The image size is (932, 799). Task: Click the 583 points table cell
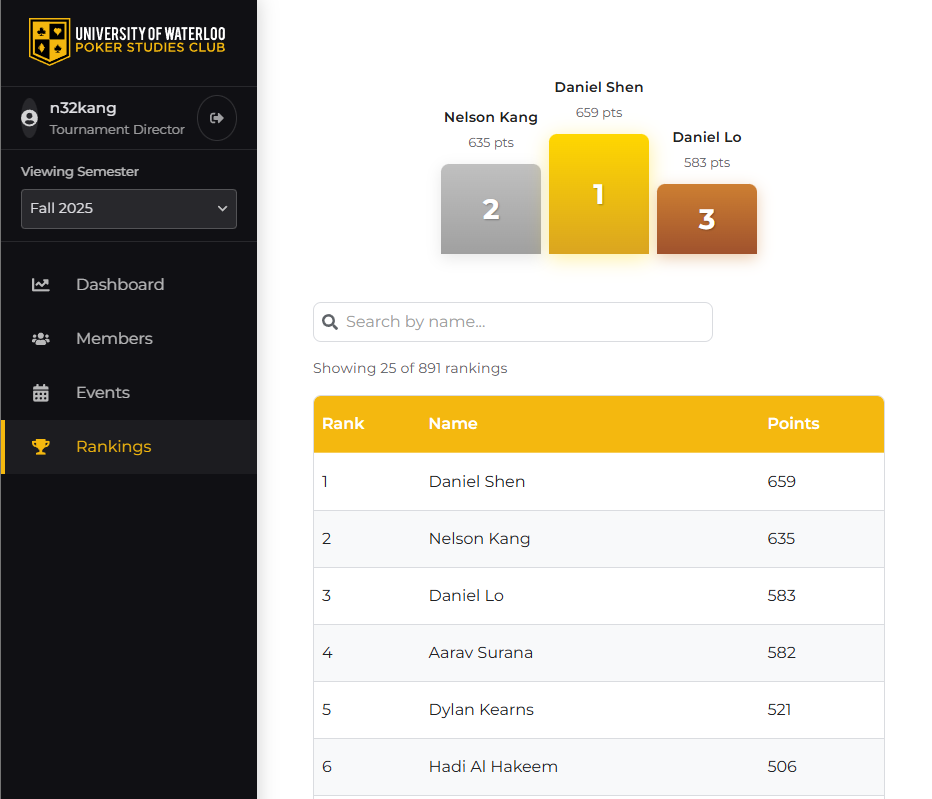coord(781,596)
